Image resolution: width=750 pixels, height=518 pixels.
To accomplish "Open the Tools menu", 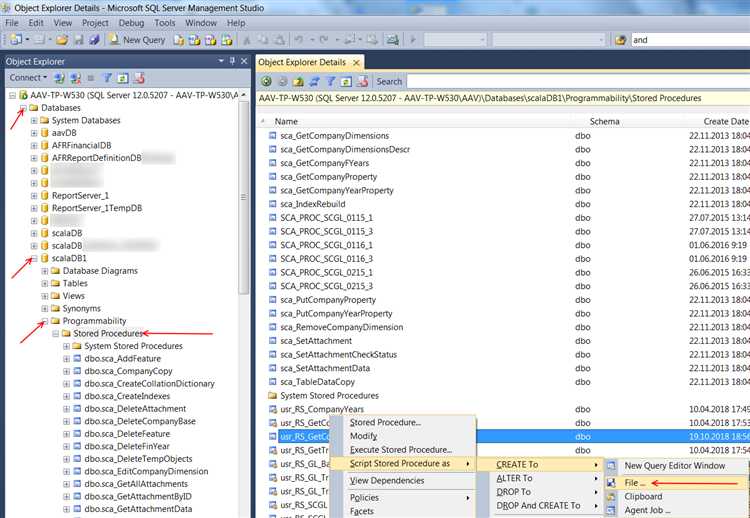I will [x=165, y=22].
